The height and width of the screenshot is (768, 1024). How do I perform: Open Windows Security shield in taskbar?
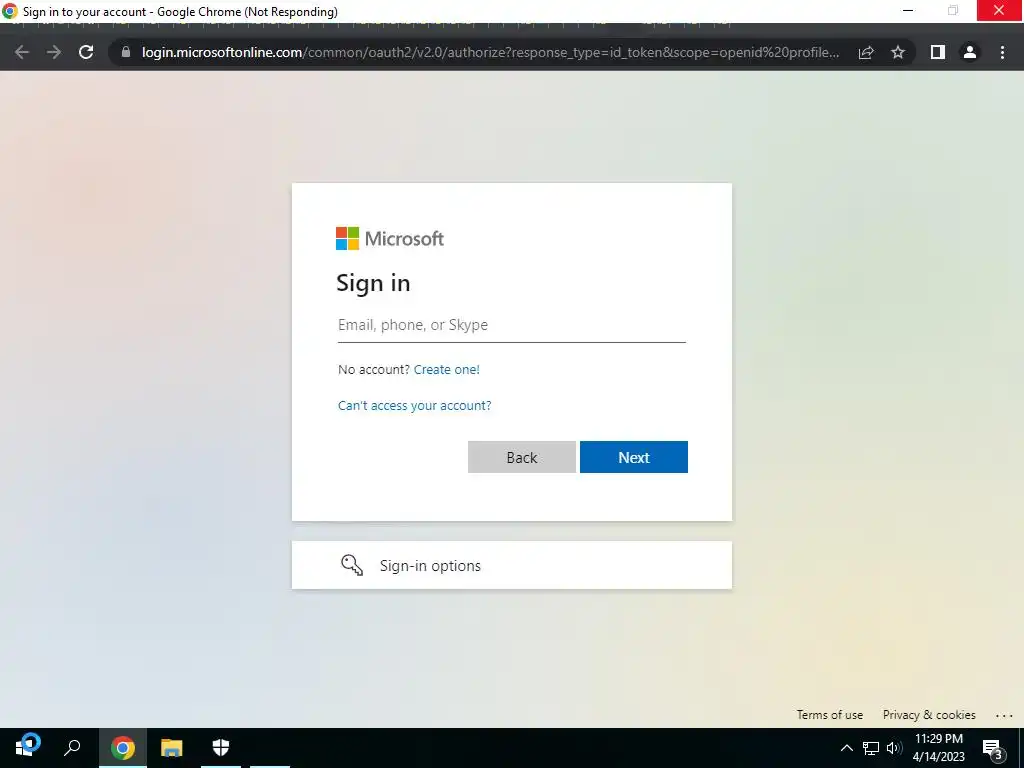221,748
